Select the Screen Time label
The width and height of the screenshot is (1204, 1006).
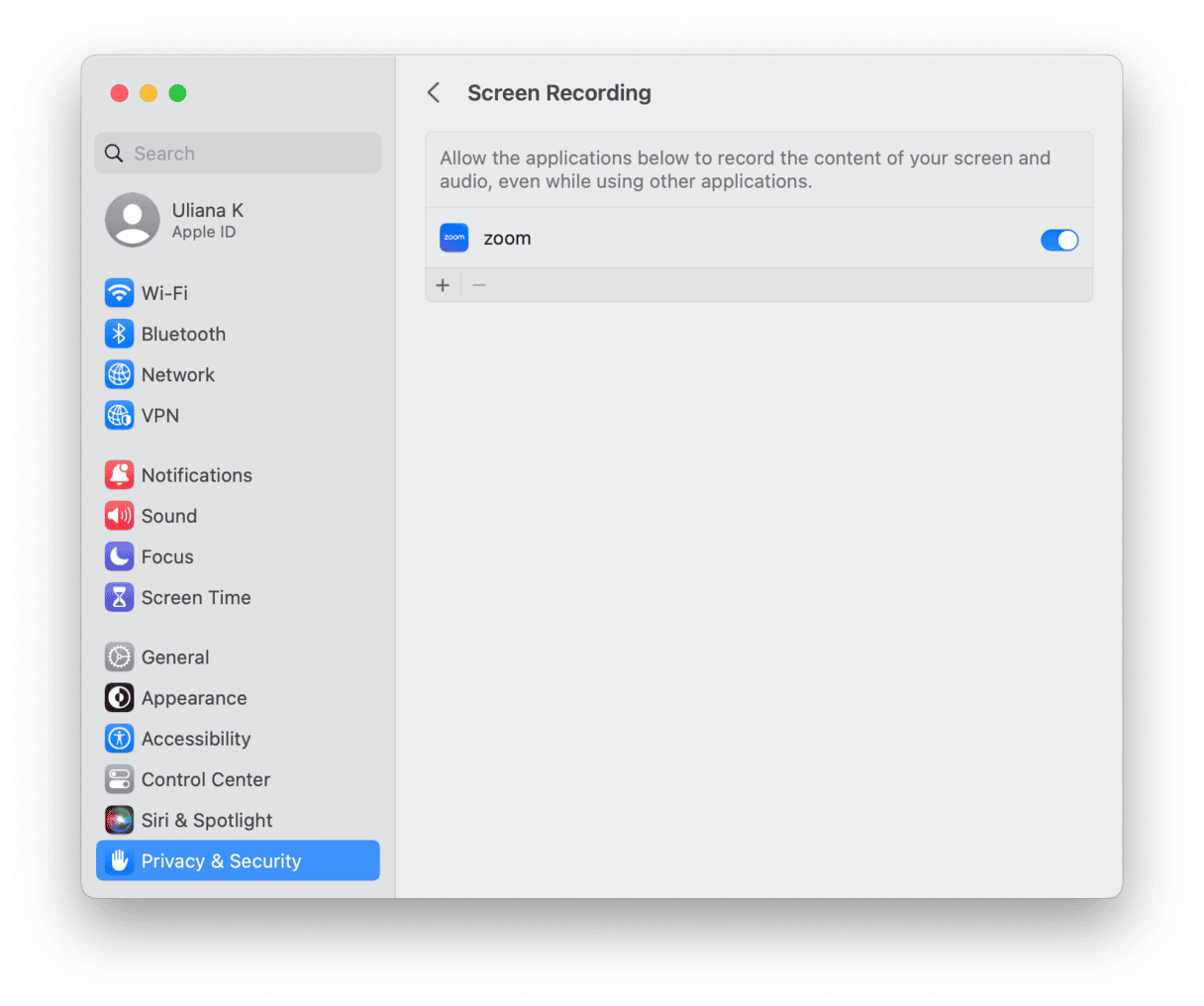click(x=196, y=597)
